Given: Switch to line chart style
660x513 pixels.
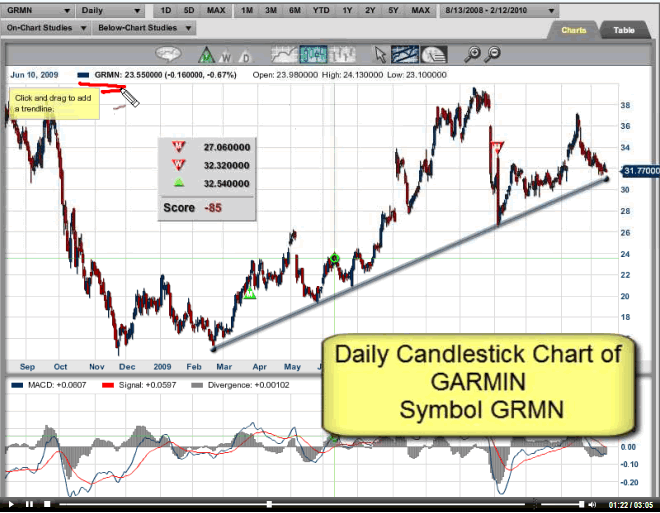Looking at the screenshot, I should click(284, 54).
